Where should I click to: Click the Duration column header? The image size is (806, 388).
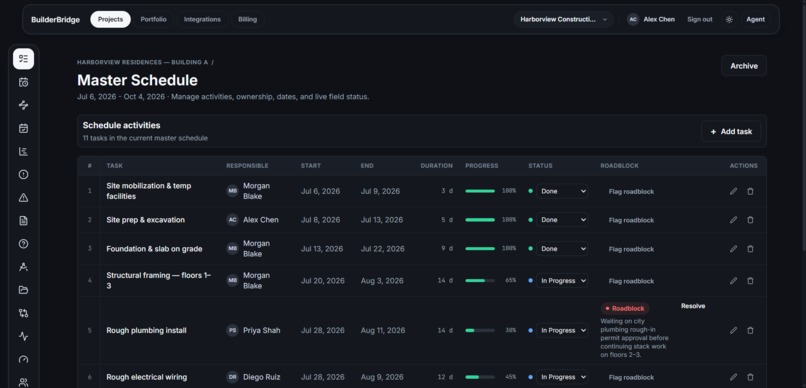point(436,166)
